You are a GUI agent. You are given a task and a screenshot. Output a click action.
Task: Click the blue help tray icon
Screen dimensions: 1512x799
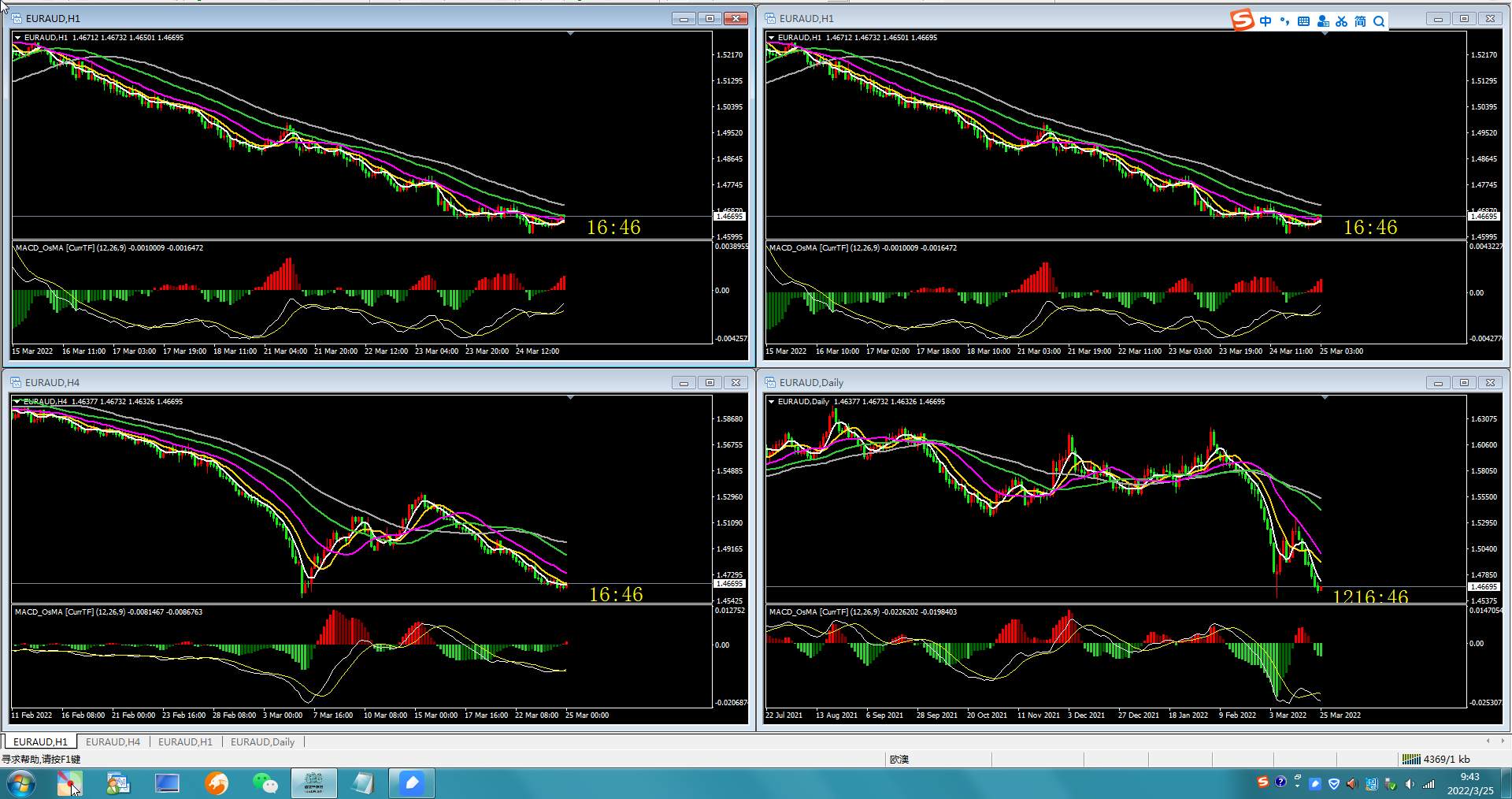1280,782
